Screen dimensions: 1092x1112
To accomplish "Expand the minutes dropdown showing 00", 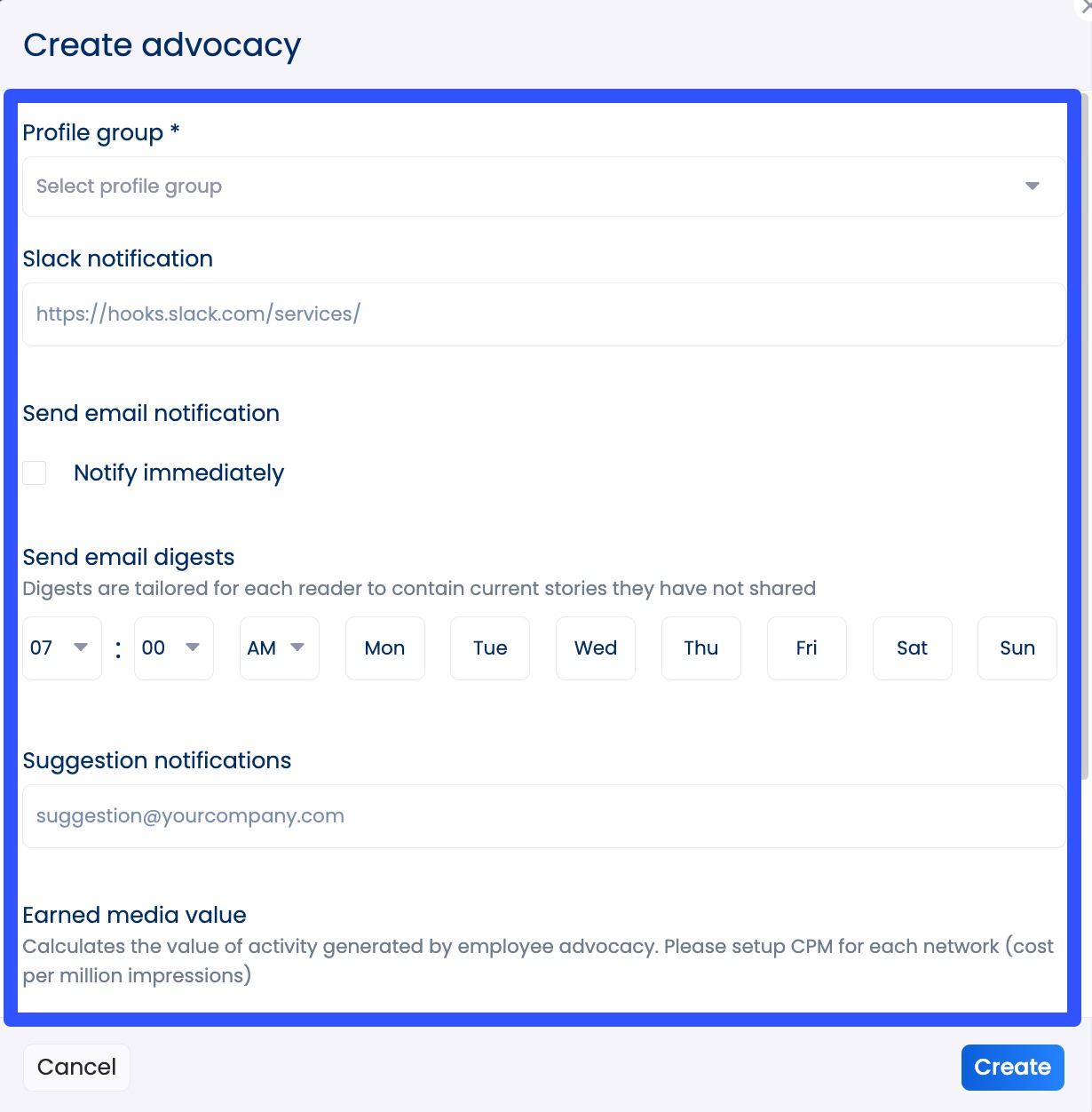I will tap(173, 648).
